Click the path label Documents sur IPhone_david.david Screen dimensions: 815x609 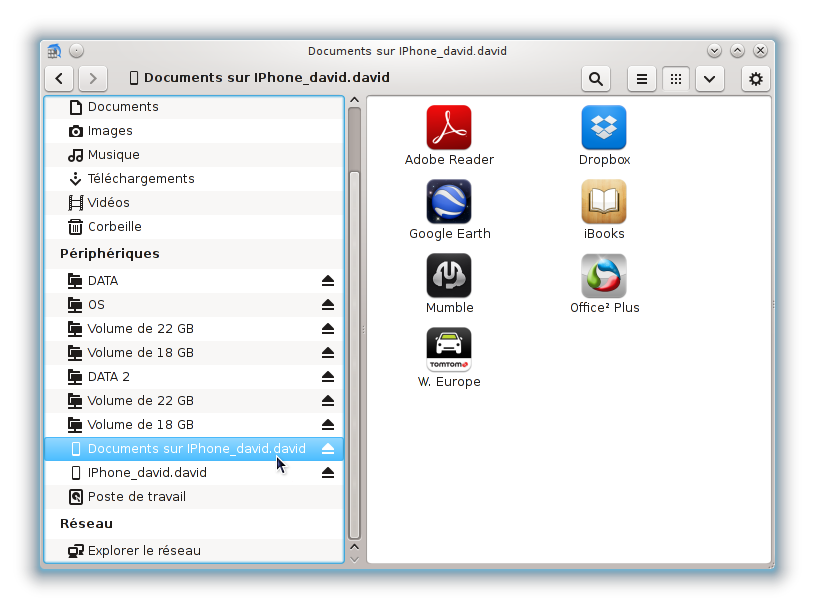click(x=267, y=78)
